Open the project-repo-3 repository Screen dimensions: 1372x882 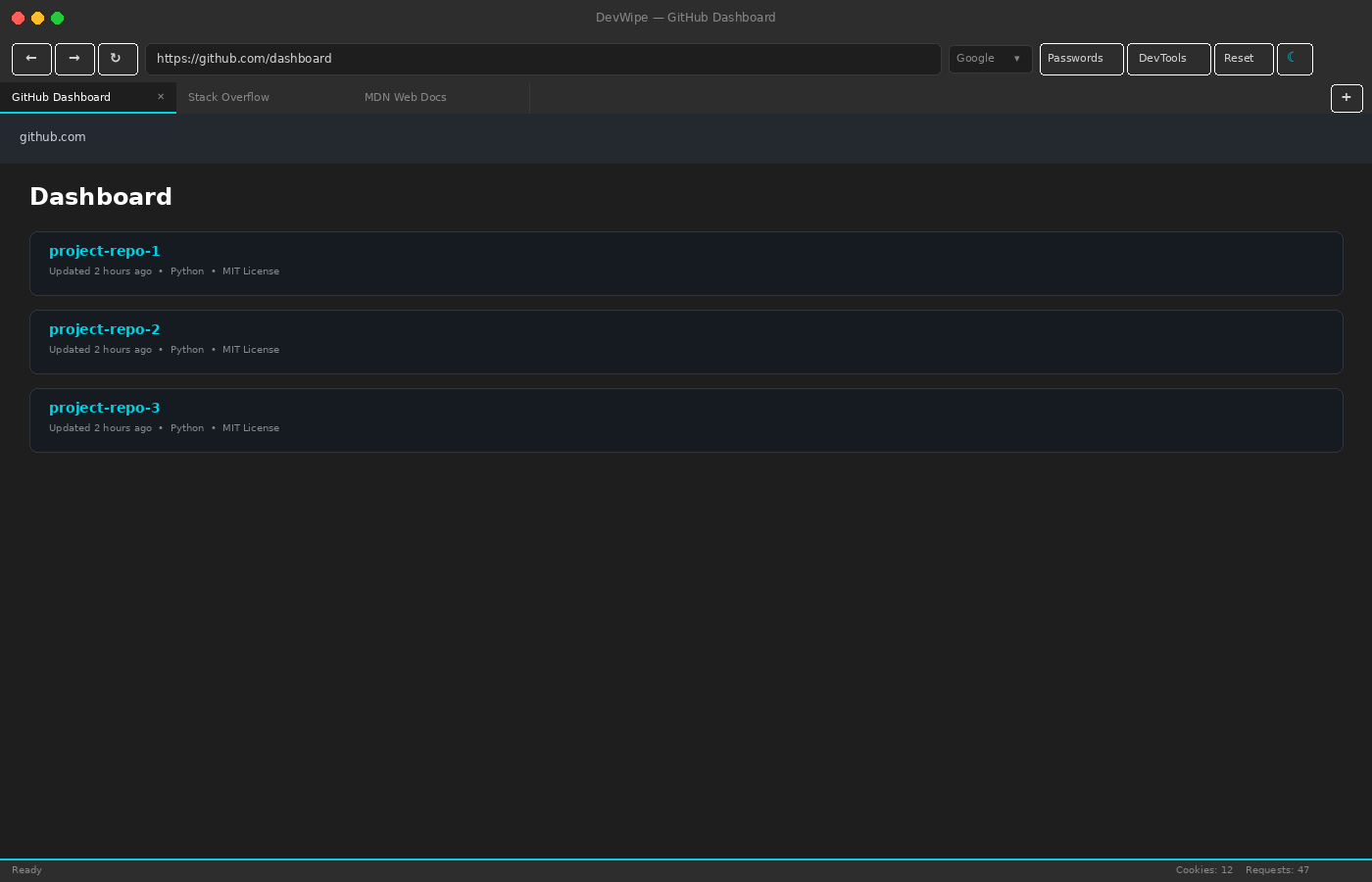click(x=104, y=408)
